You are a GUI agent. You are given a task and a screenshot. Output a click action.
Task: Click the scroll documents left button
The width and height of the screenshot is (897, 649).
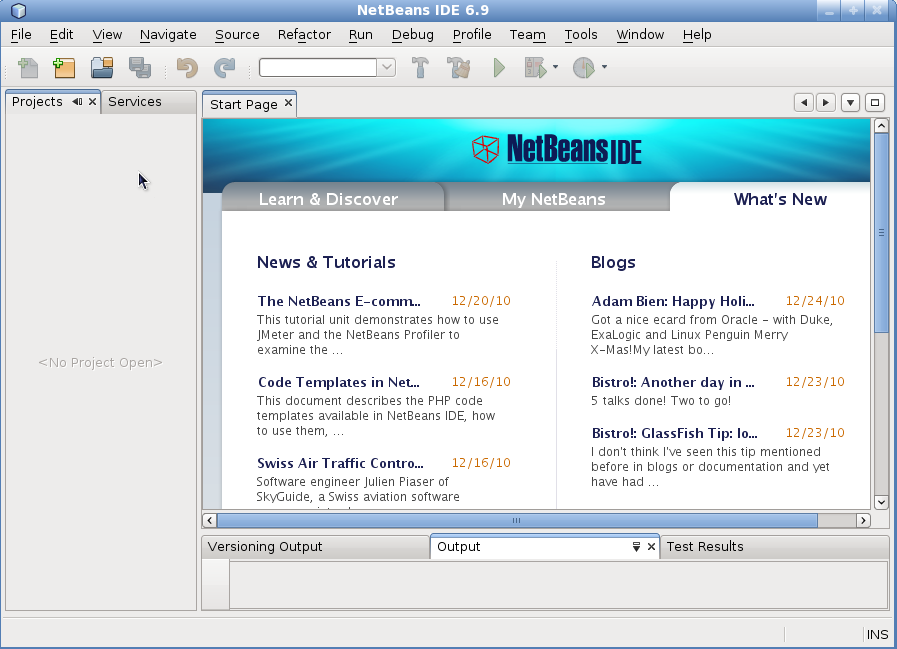[804, 103]
